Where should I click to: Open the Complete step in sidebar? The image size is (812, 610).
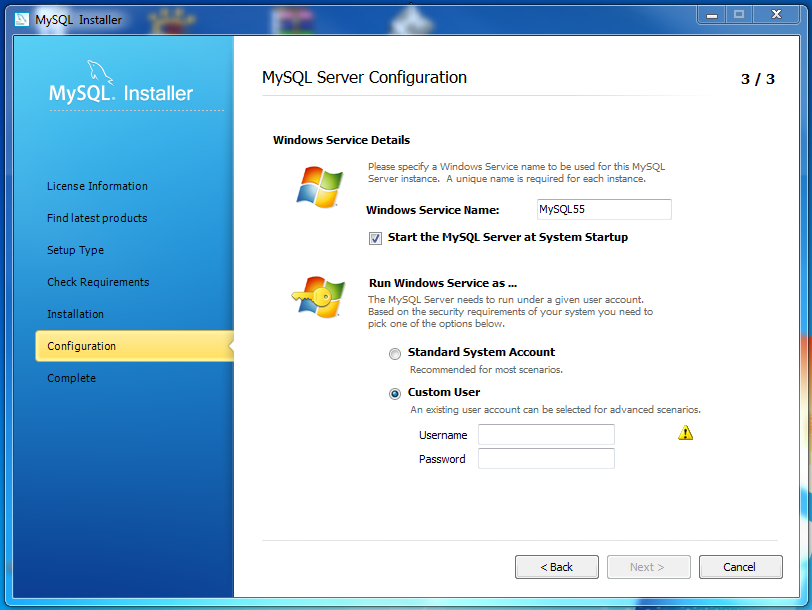coord(71,378)
